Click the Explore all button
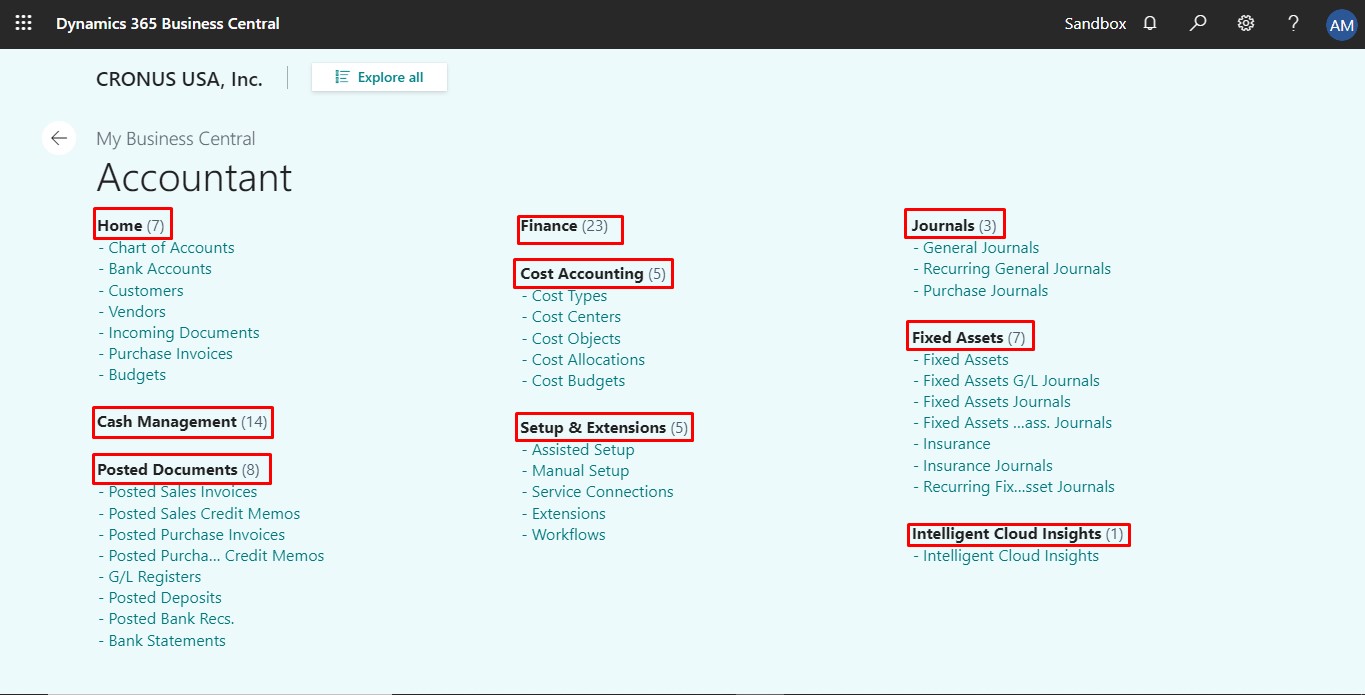Image resolution: width=1365 pixels, height=695 pixels. (379, 77)
